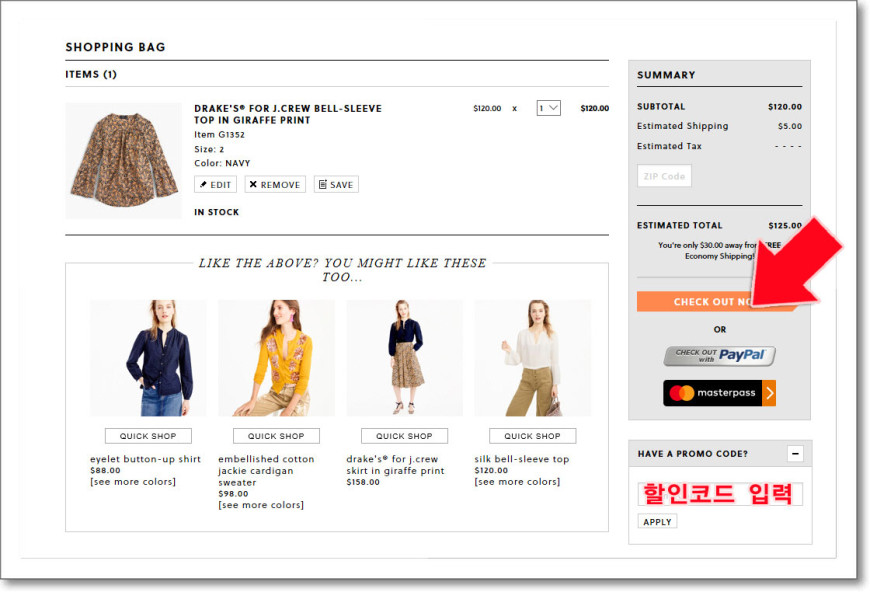Apply the promo code

click(x=657, y=522)
